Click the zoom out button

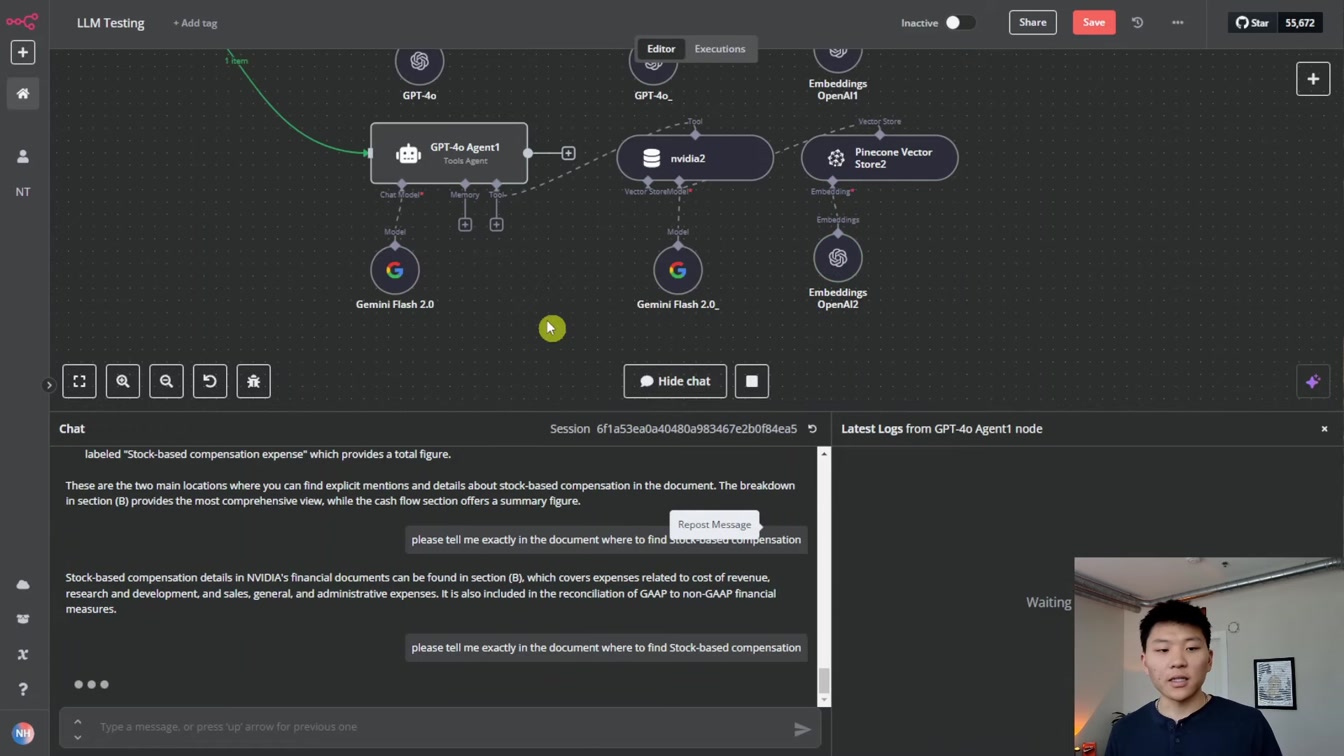click(166, 381)
